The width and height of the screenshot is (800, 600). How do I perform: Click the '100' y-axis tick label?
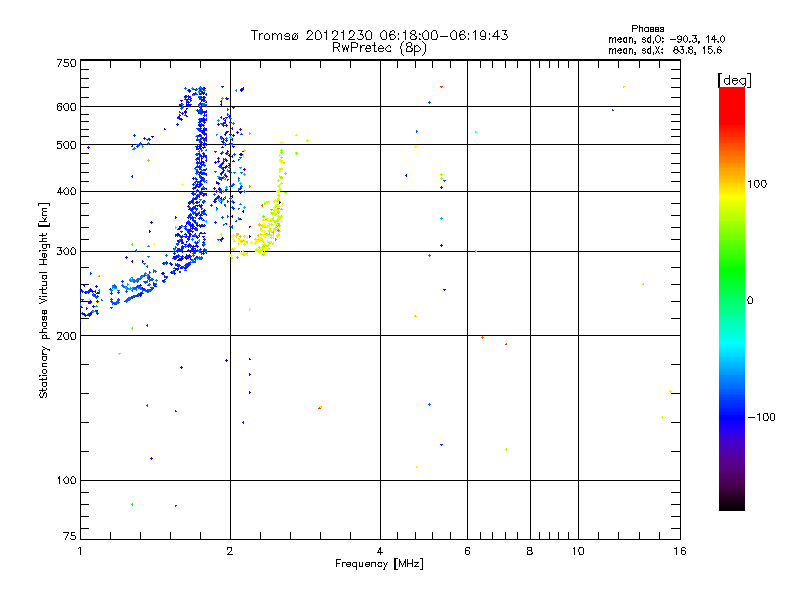66,481
